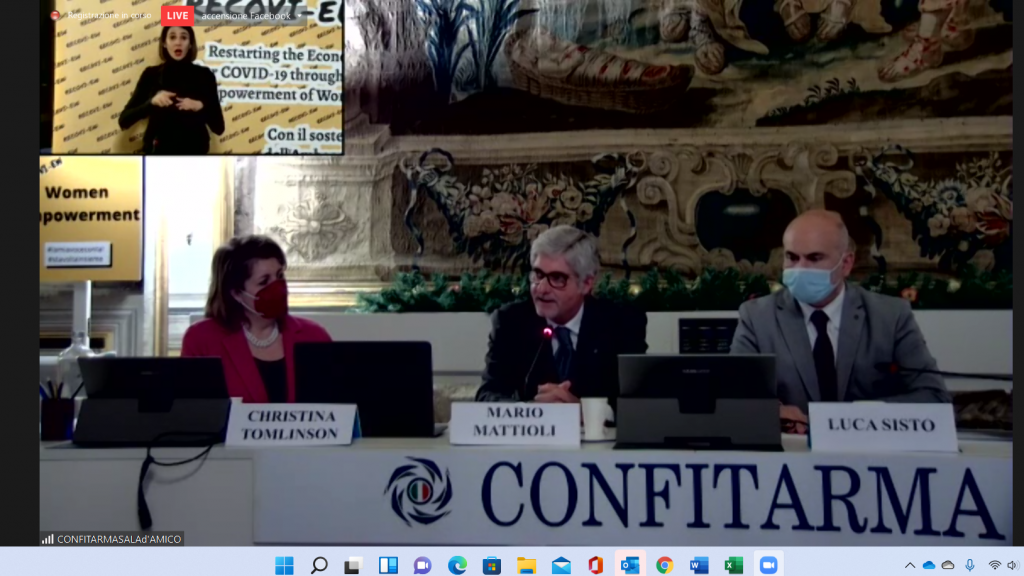
Task: Launch Microsoft Edge from the taskbar
Action: [x=457, y=565]
